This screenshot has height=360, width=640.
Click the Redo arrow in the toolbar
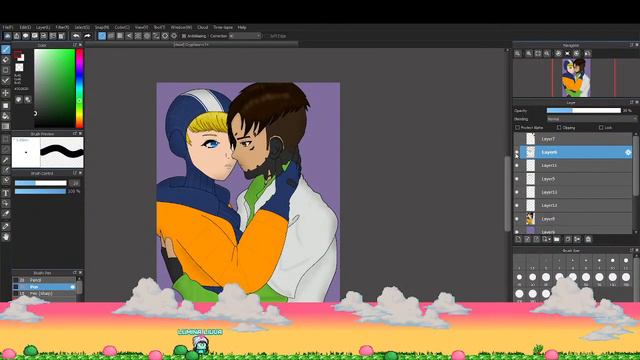click(x=87, y=36)
